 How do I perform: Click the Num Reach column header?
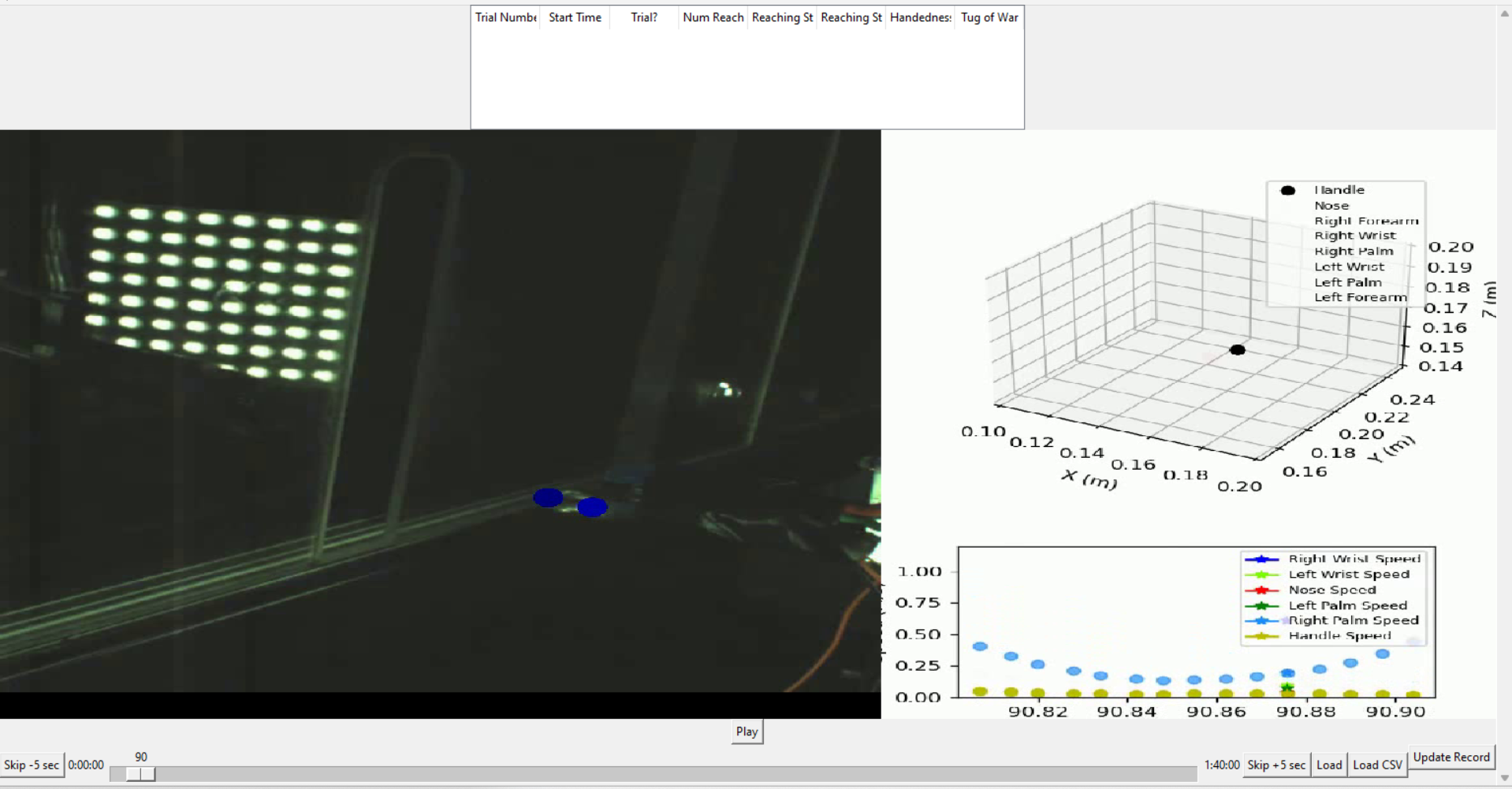click(x=713, y=17)
